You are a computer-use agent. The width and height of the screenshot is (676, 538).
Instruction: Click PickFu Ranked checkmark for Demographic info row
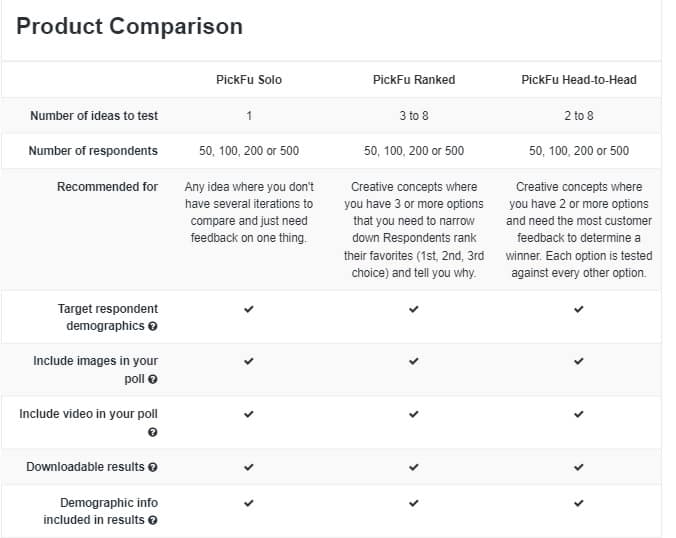[413, 502]
